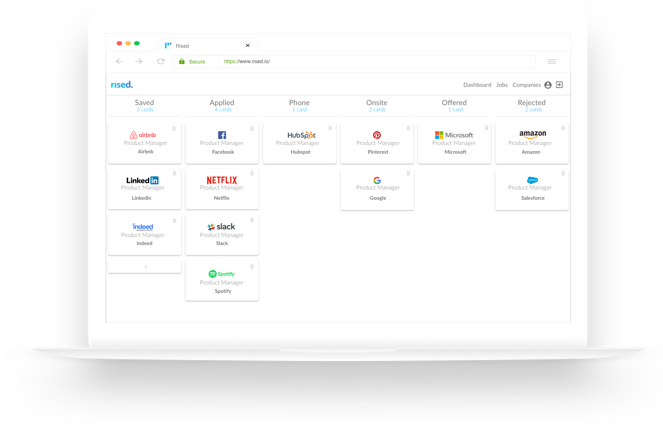Click the logout icon

pyautogui.click(x=559, y=85)
